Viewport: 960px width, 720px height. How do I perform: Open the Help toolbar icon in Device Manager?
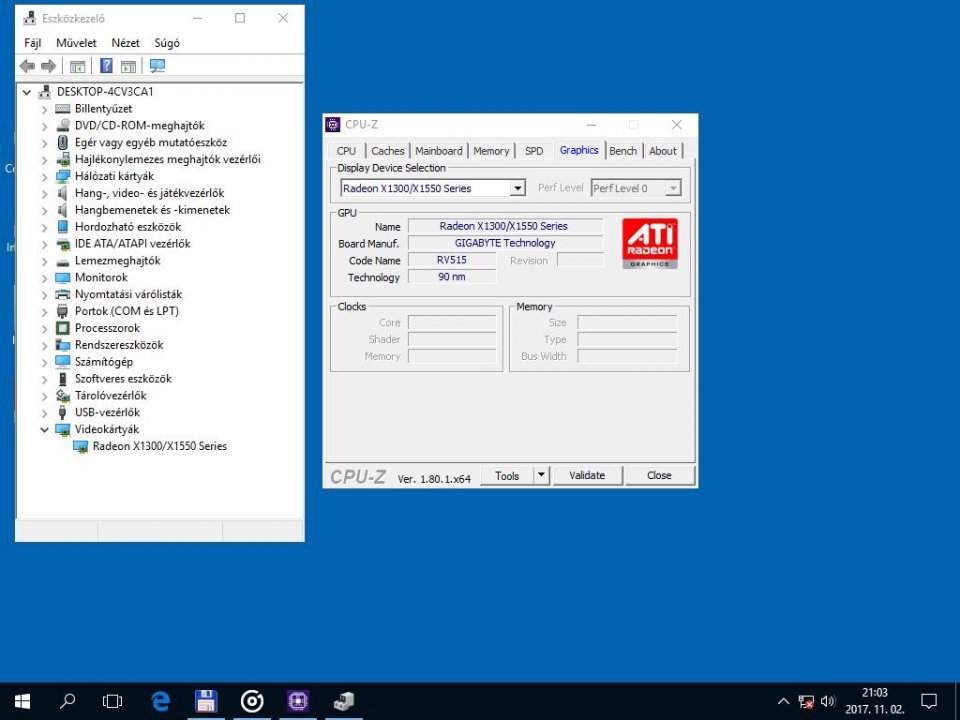point(106,66)
